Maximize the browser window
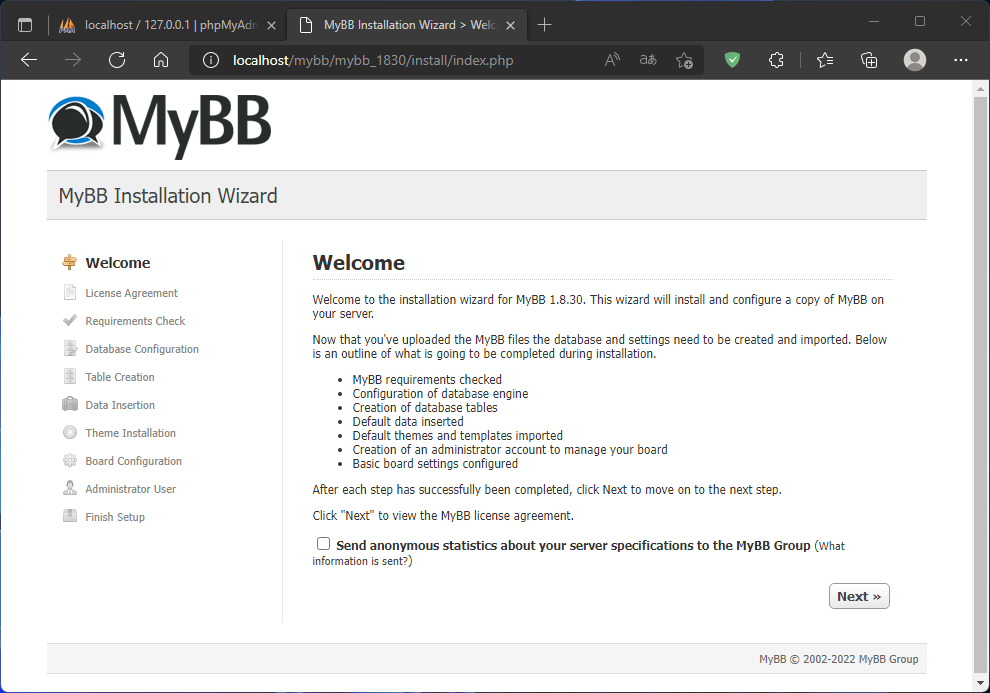Image resolution: width=990 pixels, height=693 pixels. [920, 21]
